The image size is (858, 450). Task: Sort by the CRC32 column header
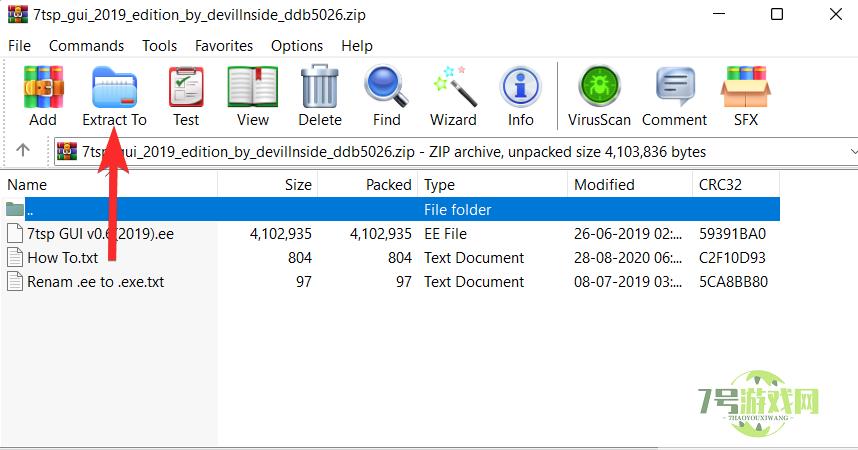736,184
